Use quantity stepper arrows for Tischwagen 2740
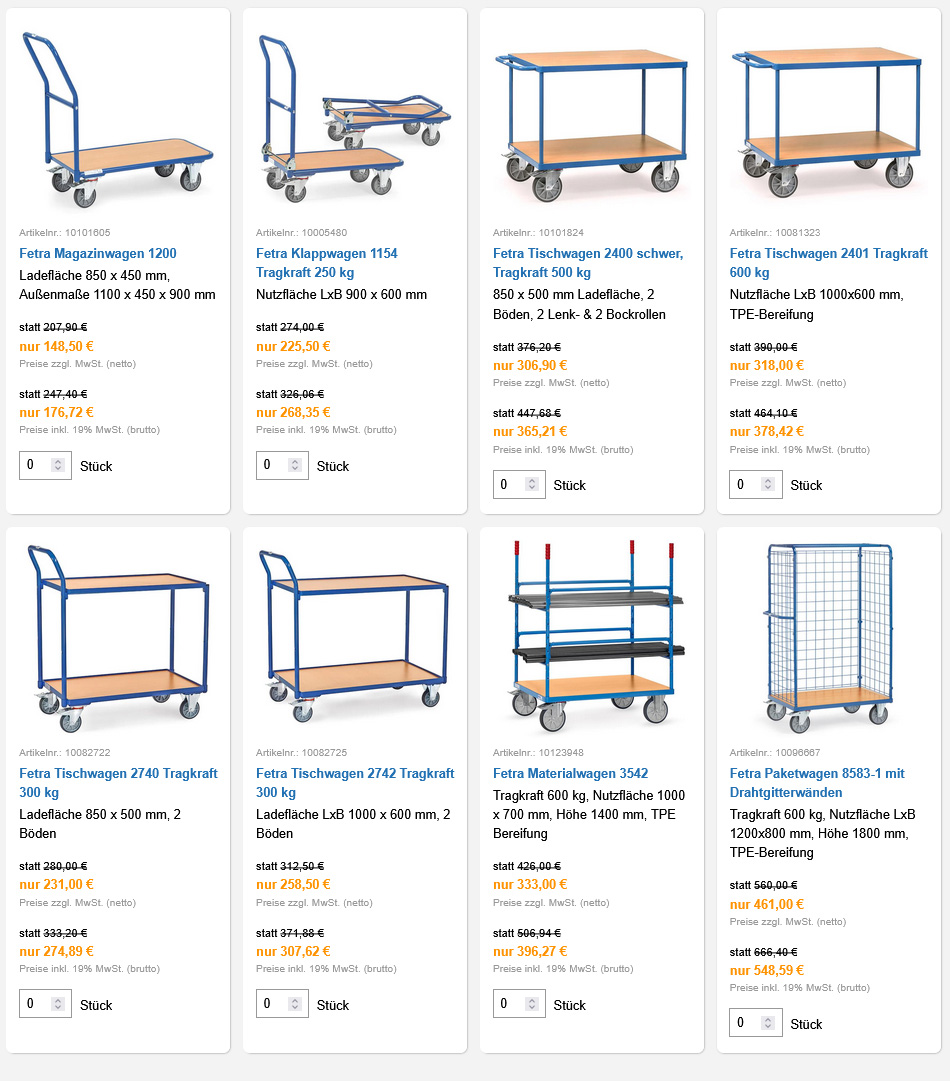The image size is (950, 1081). pyautogui.click(x=58, y=1004)
